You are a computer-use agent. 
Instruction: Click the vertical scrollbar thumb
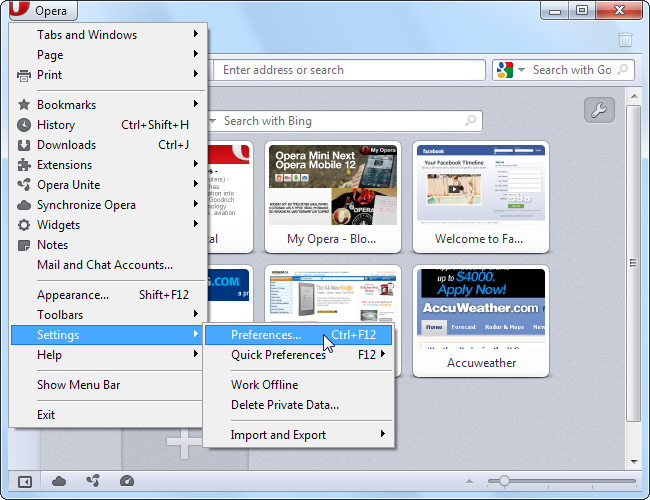point(633,264)
